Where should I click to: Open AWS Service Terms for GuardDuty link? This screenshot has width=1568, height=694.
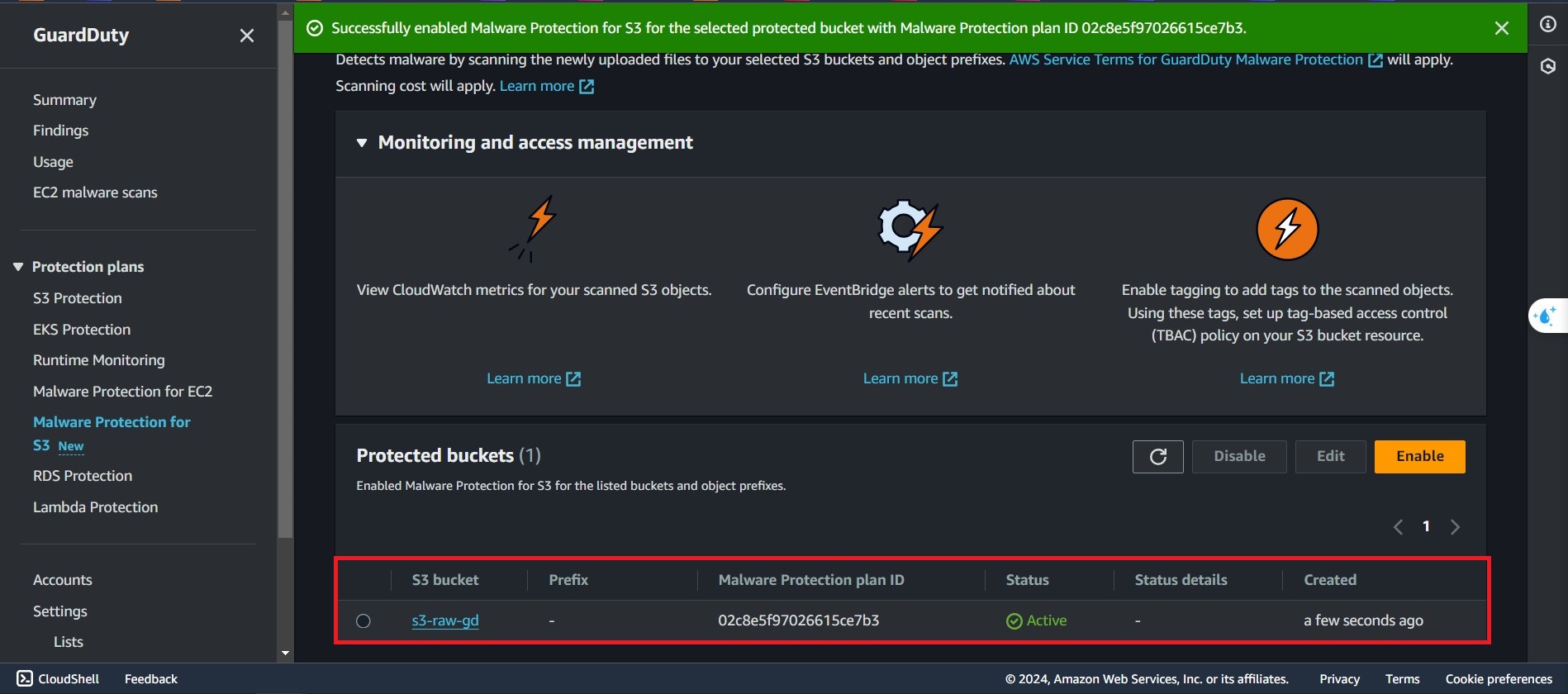pos(1186,59)
